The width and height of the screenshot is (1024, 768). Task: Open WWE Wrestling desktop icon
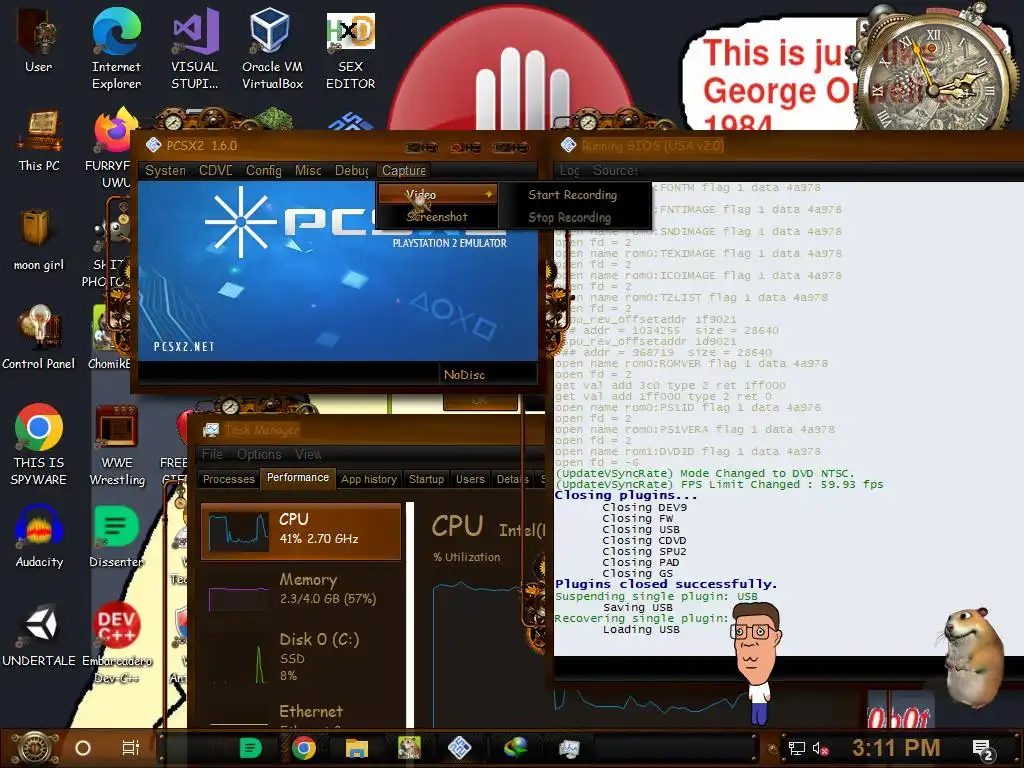point(117,444)
